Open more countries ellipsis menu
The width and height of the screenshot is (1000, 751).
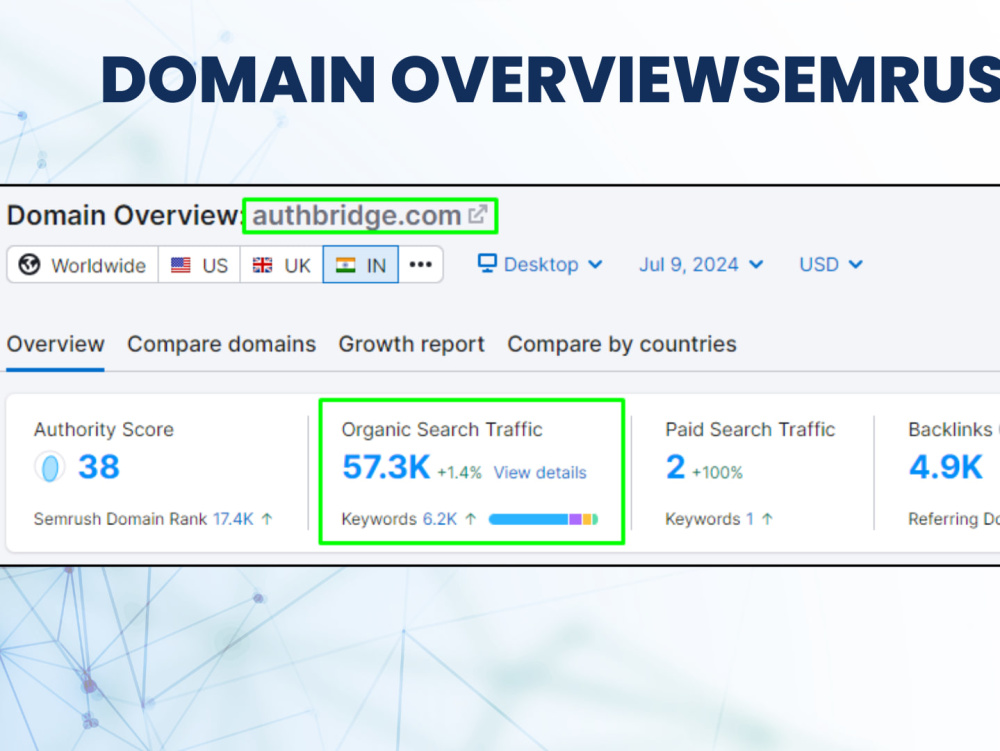pos(420,264)
